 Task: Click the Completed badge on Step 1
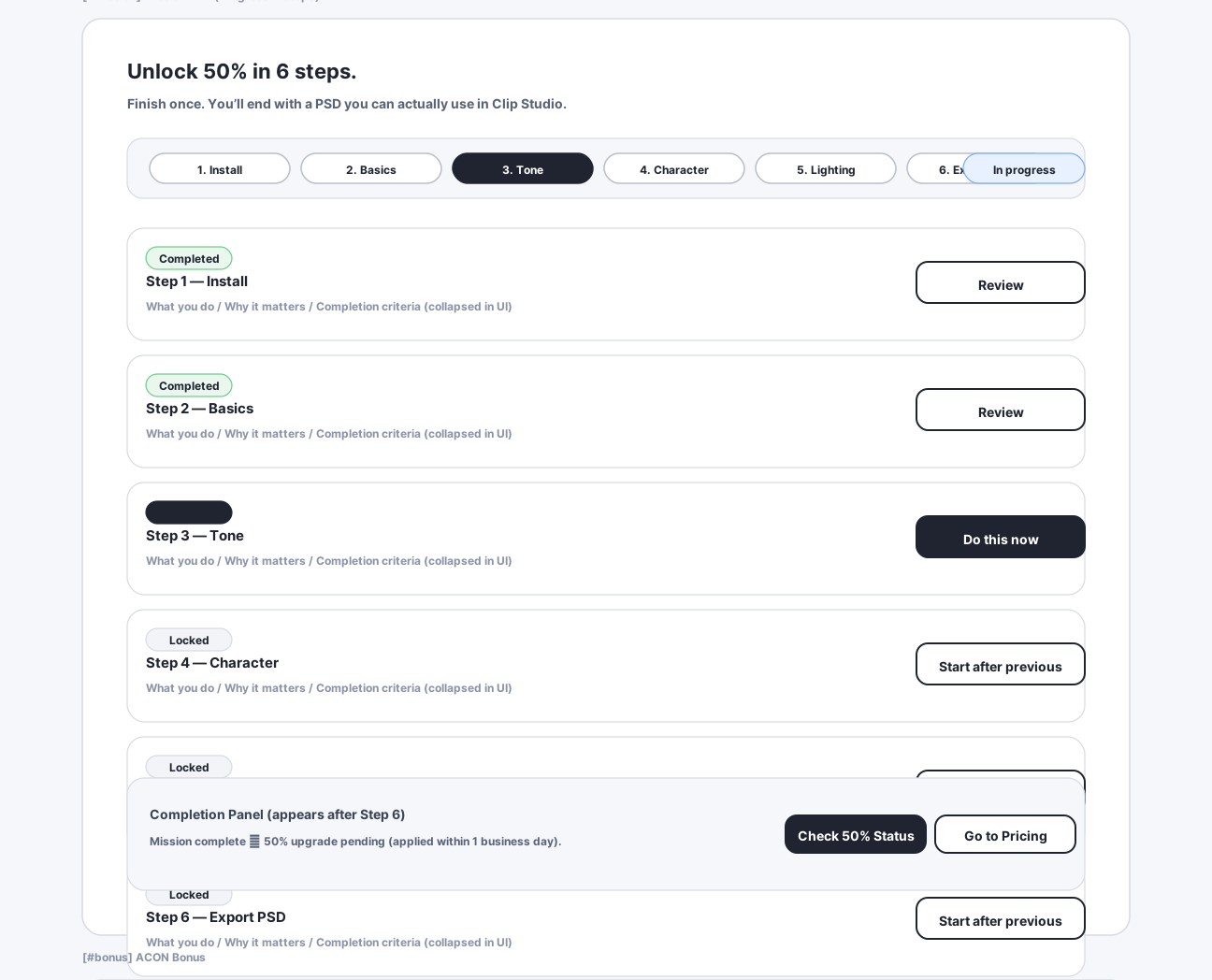tap(189, 259)
